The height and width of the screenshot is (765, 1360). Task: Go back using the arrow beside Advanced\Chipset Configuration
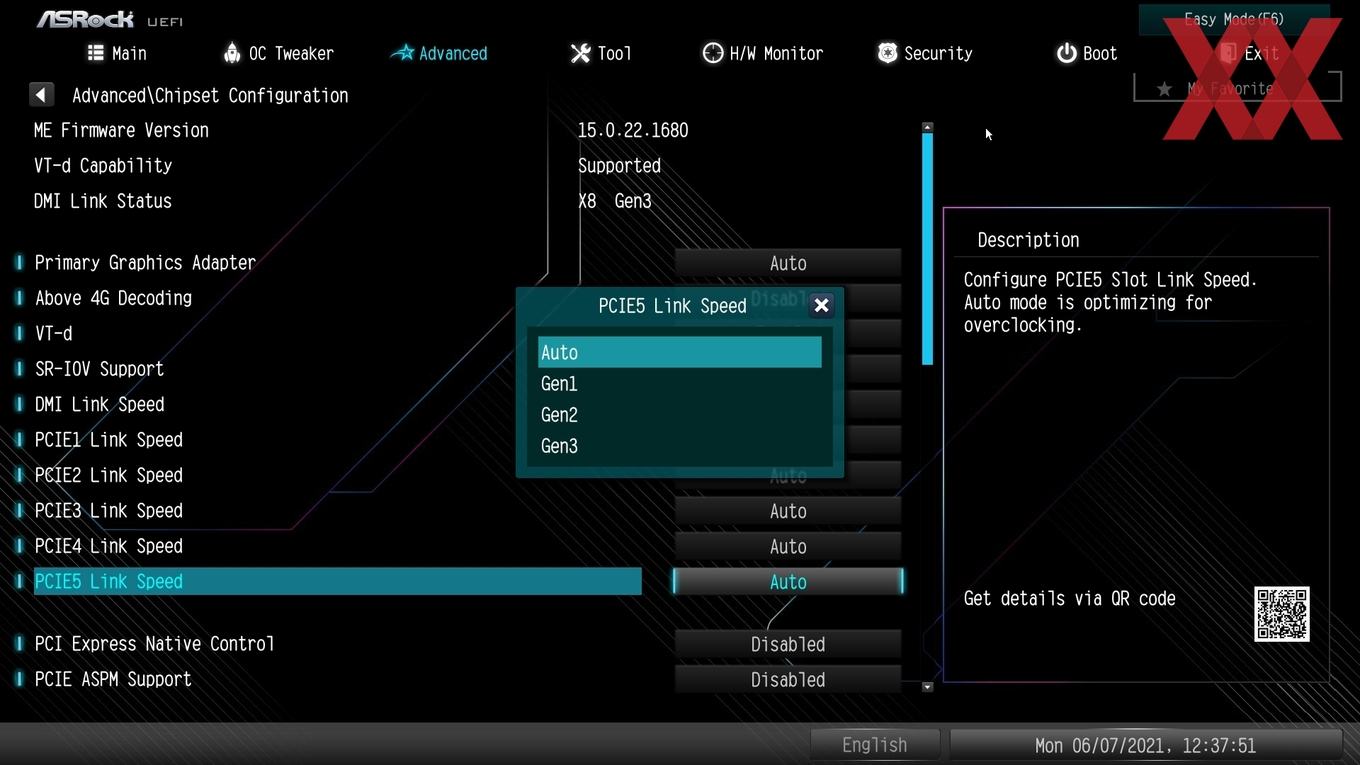tap(41, 95)
